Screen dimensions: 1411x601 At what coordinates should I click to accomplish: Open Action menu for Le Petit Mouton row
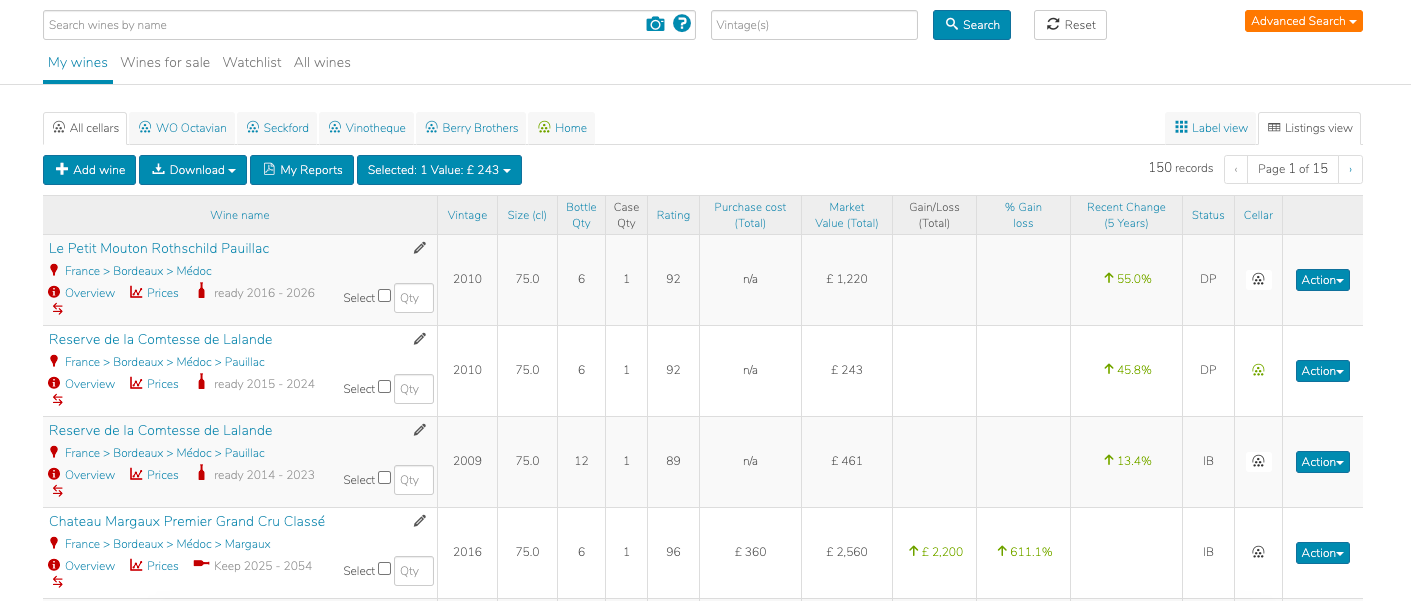[x=1322, y=280]
